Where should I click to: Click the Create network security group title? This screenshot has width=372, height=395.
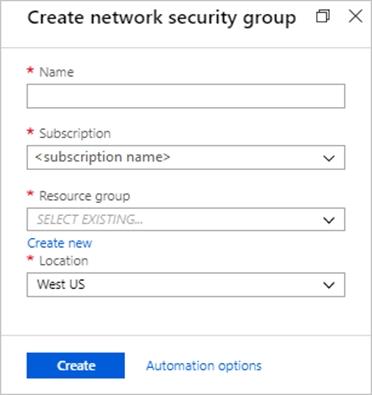162,18
